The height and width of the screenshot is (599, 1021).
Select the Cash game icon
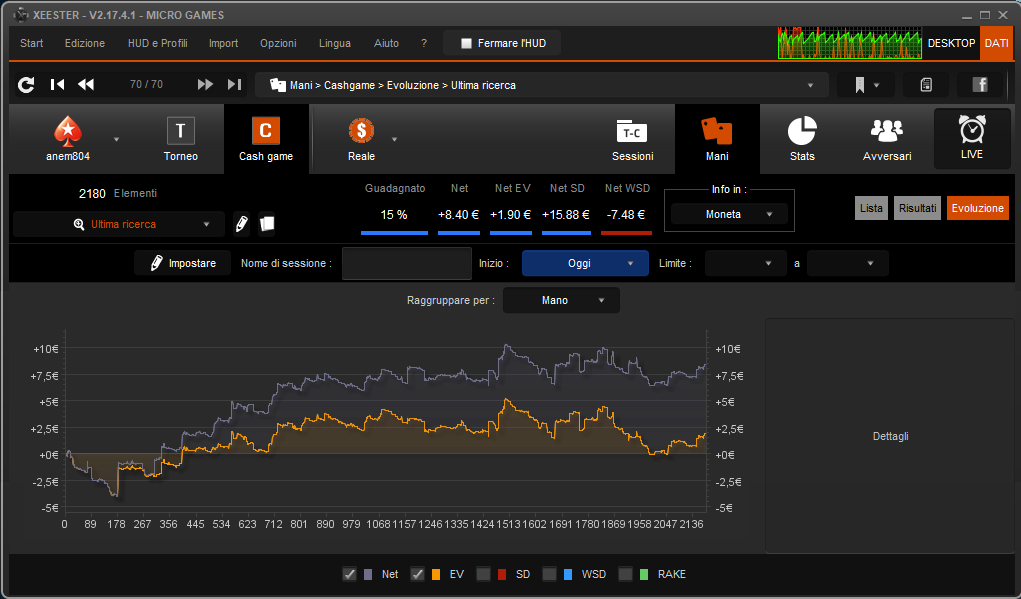tap(266, 131)
